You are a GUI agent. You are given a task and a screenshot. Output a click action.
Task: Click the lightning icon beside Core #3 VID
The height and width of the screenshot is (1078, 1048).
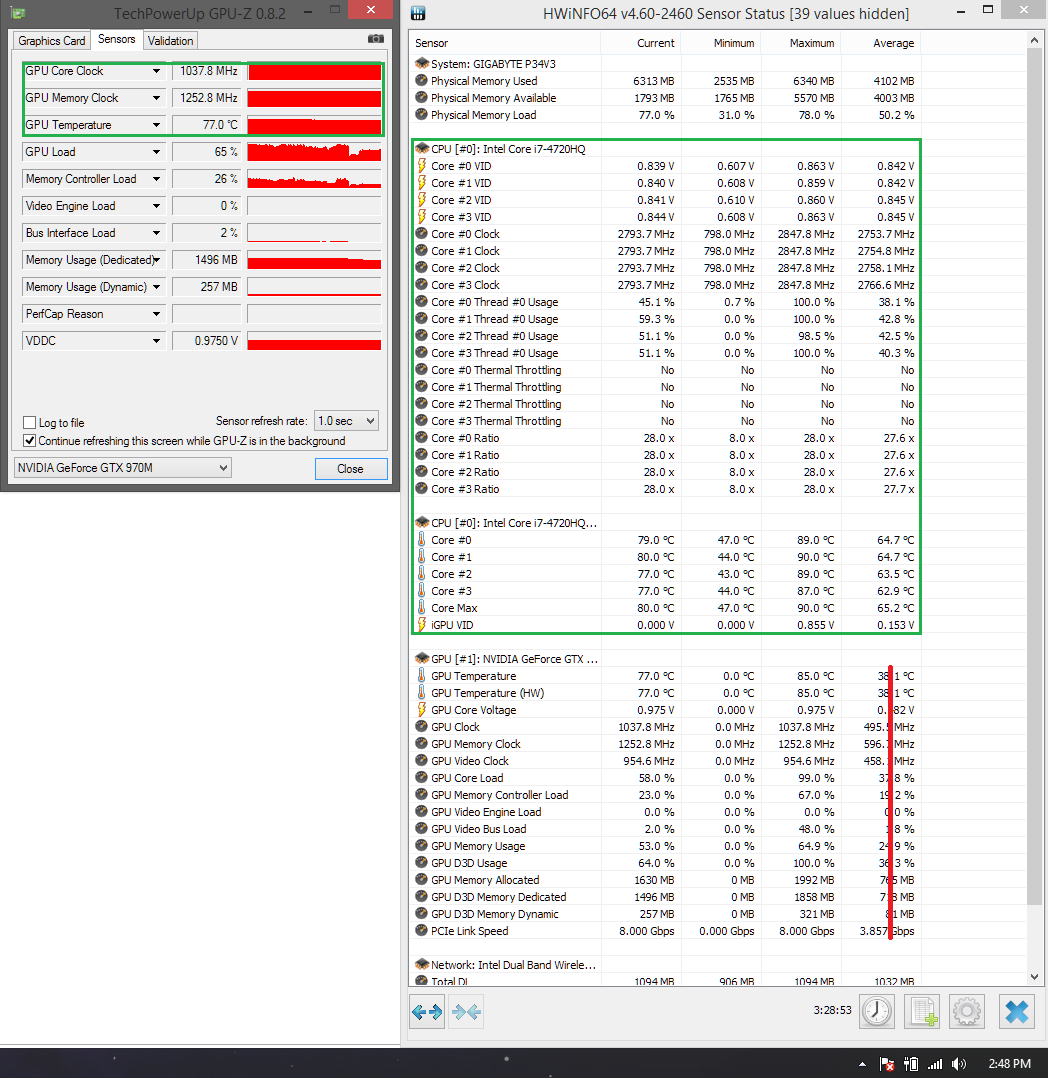(x=422, y=217)
